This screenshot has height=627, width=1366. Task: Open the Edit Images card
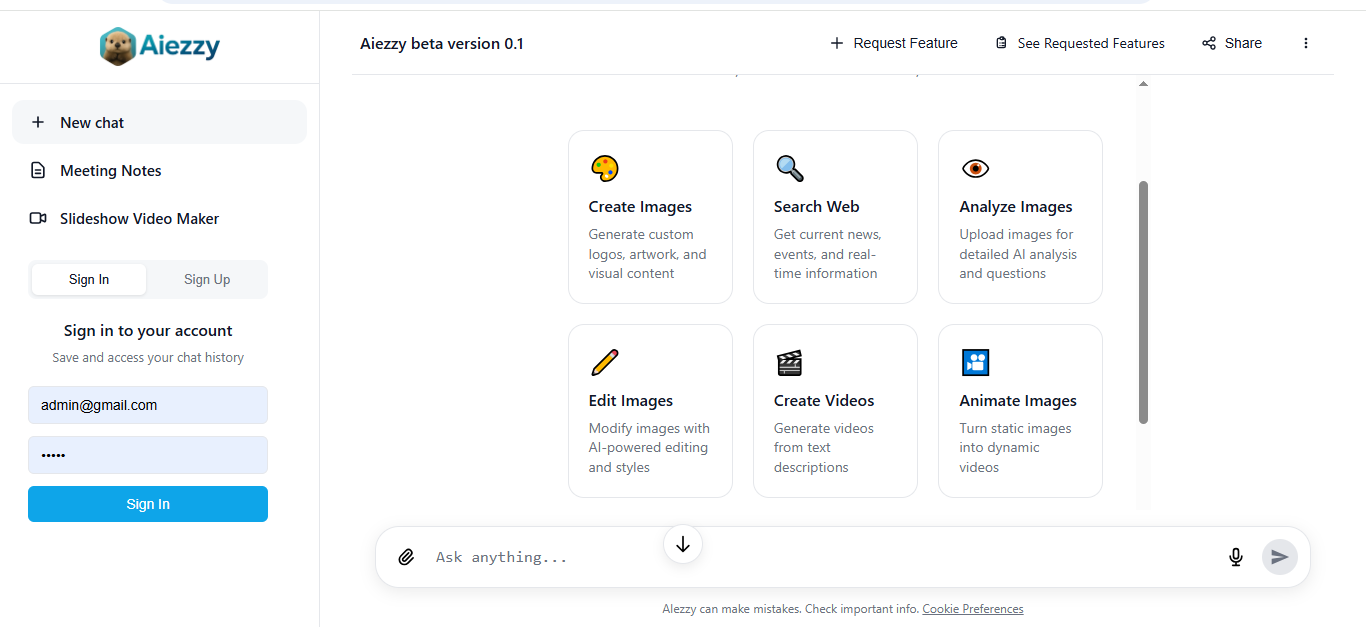point(650,411)
